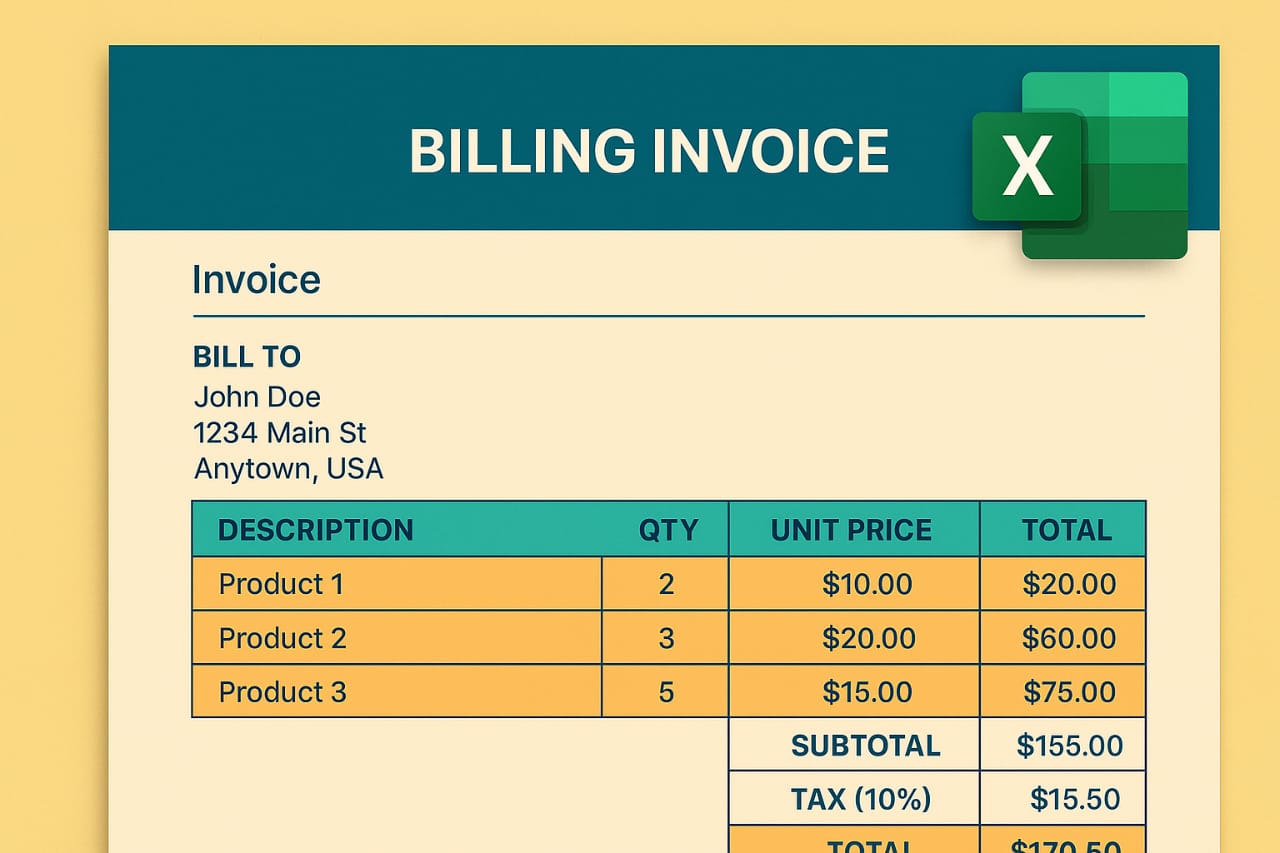Image resolution: width=1280 pixels, height=853 pixels.
Task: Select the BILLING INVOICE banner title
Action: point(648,151)
